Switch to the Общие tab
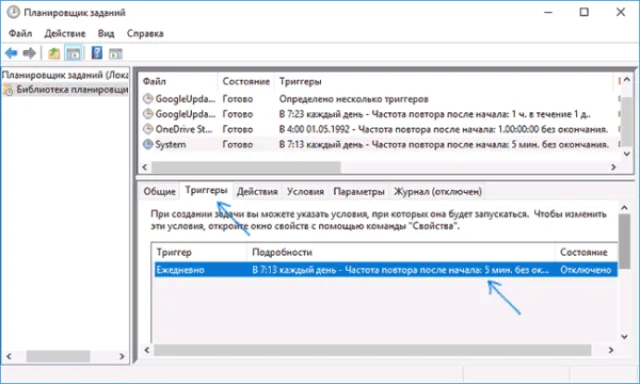This screenshot has width=640, height=384. point(159,191)
